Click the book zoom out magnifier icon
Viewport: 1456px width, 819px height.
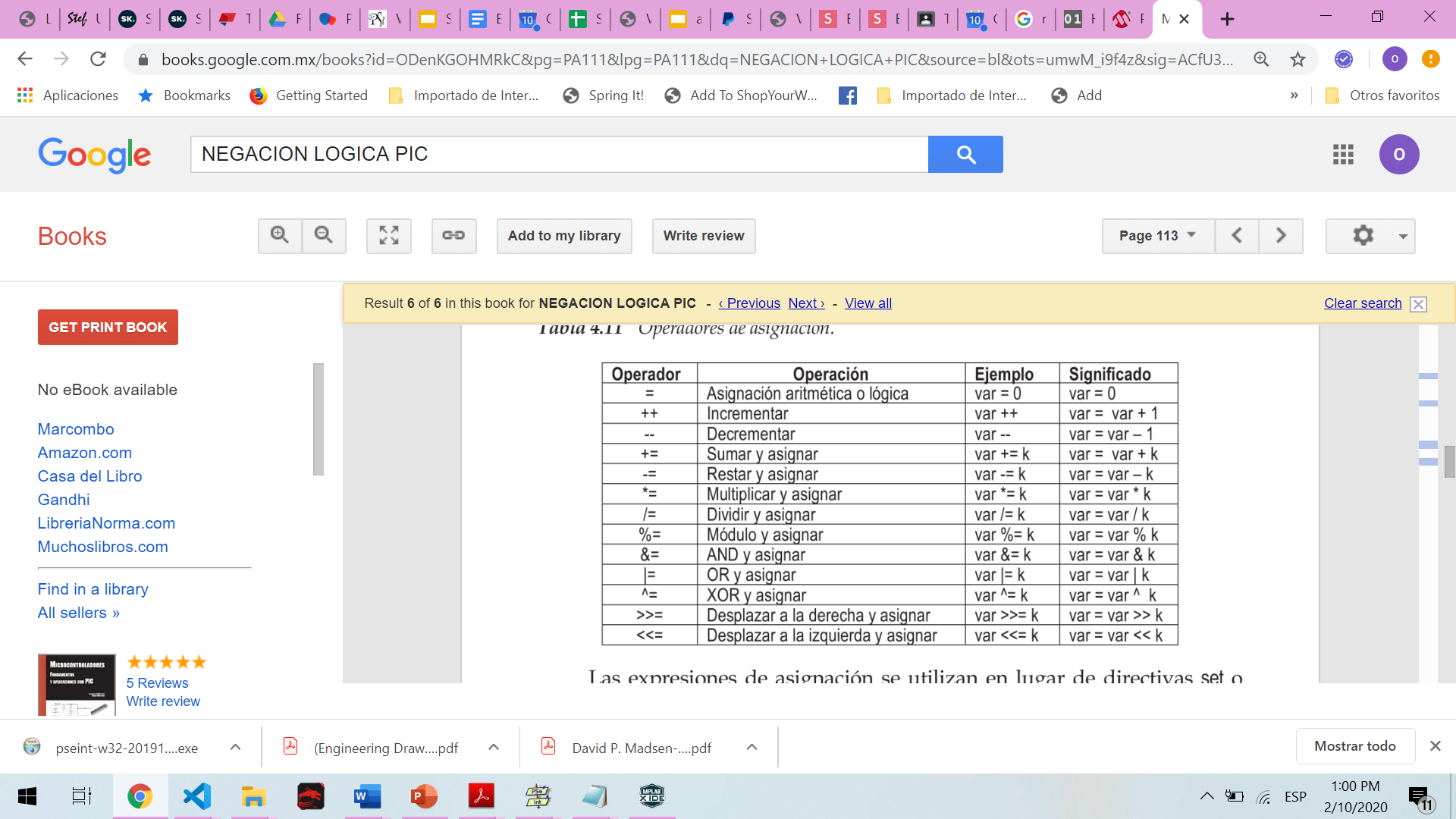[324, 236]
